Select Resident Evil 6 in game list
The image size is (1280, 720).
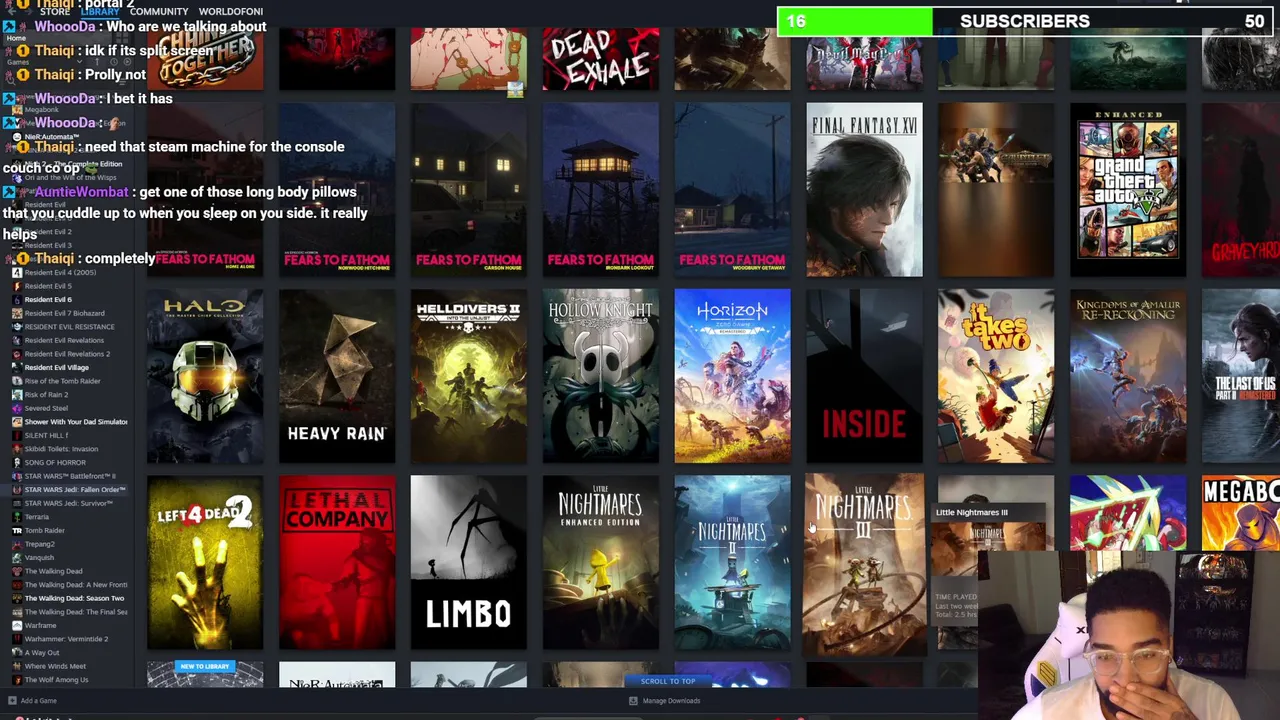(48, 299)
